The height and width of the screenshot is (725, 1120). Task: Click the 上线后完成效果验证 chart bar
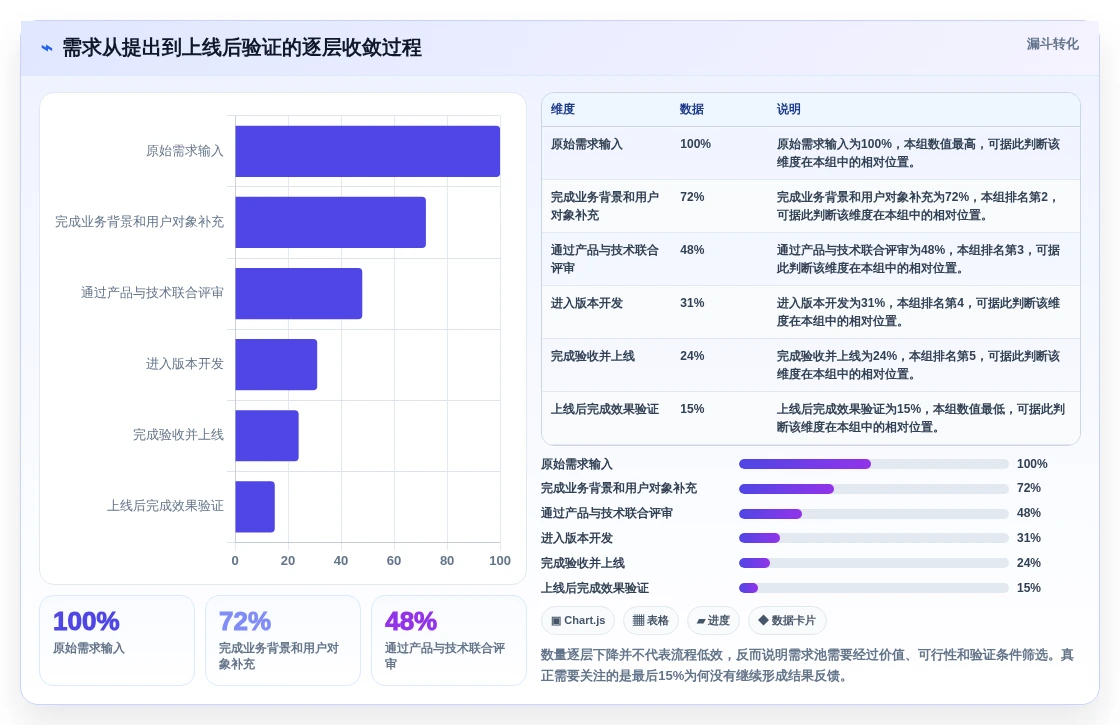tap(255, 506)
